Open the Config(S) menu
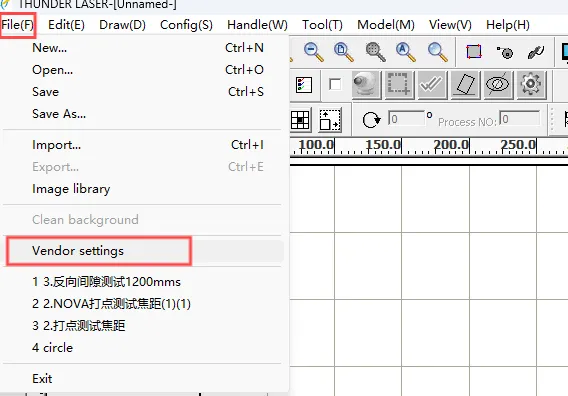The height and width of the screenshot is (396, 568). click(186, 25)
